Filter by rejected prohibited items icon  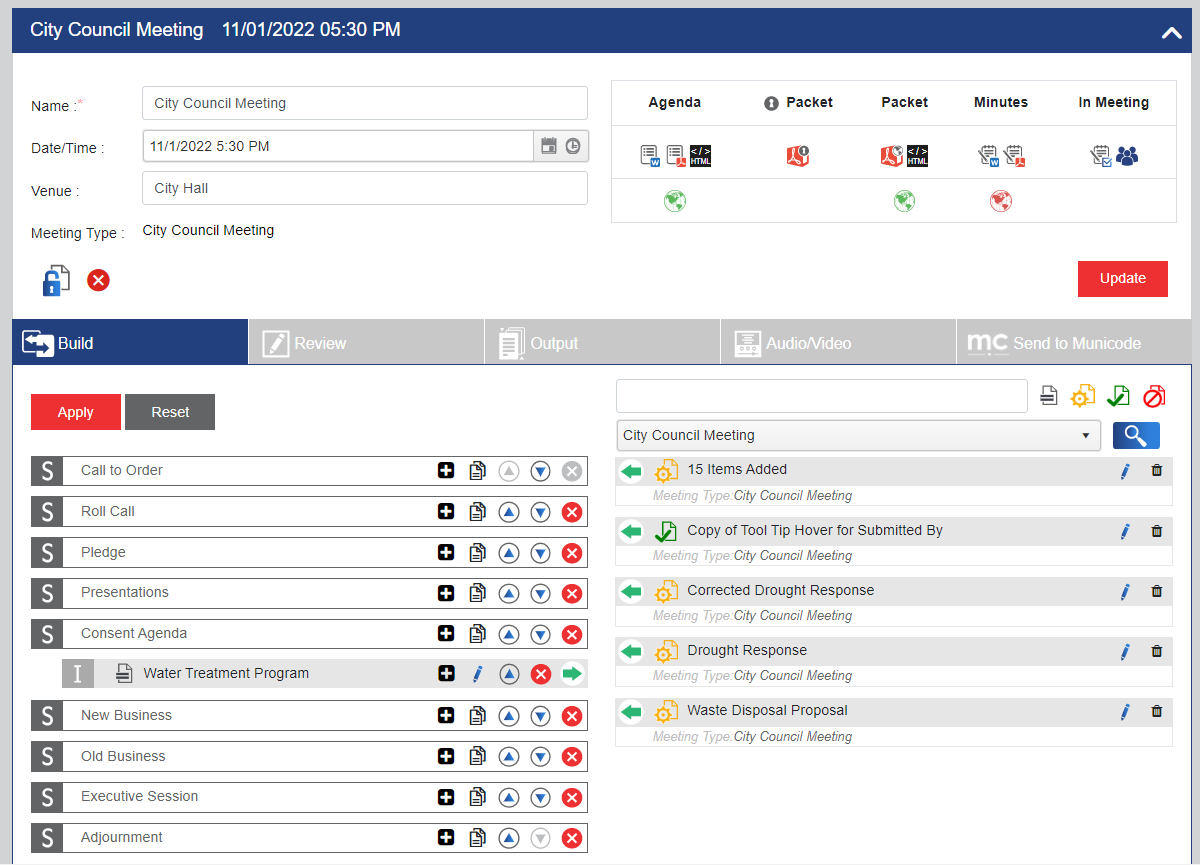coord(1154,396)
